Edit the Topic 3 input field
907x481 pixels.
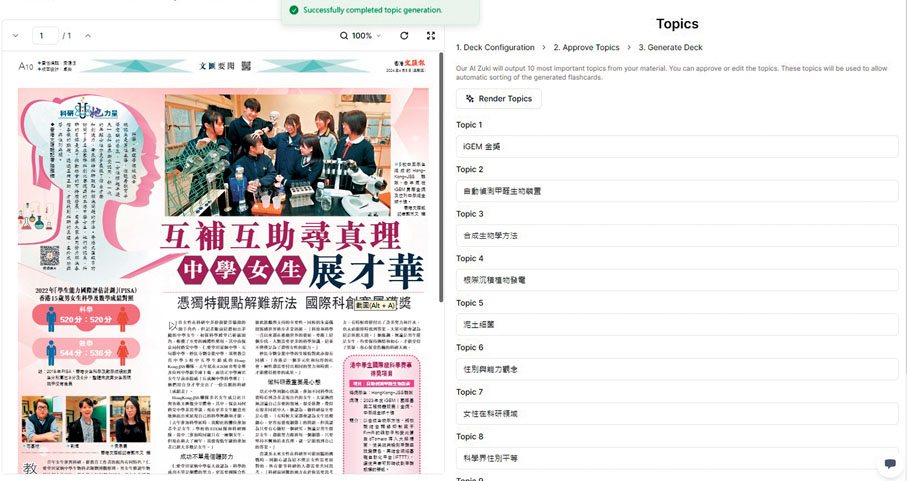pyautogui.click(x=677, y=236)
